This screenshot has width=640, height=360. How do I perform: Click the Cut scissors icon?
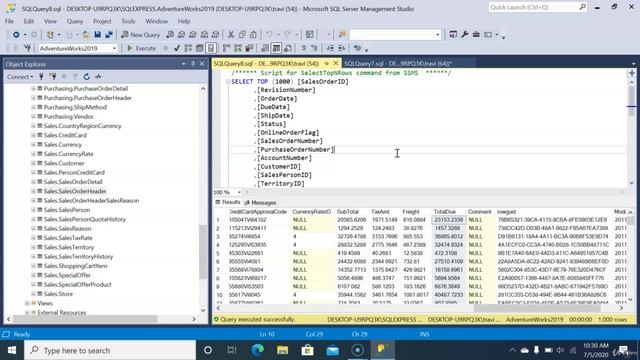point(231,35)
